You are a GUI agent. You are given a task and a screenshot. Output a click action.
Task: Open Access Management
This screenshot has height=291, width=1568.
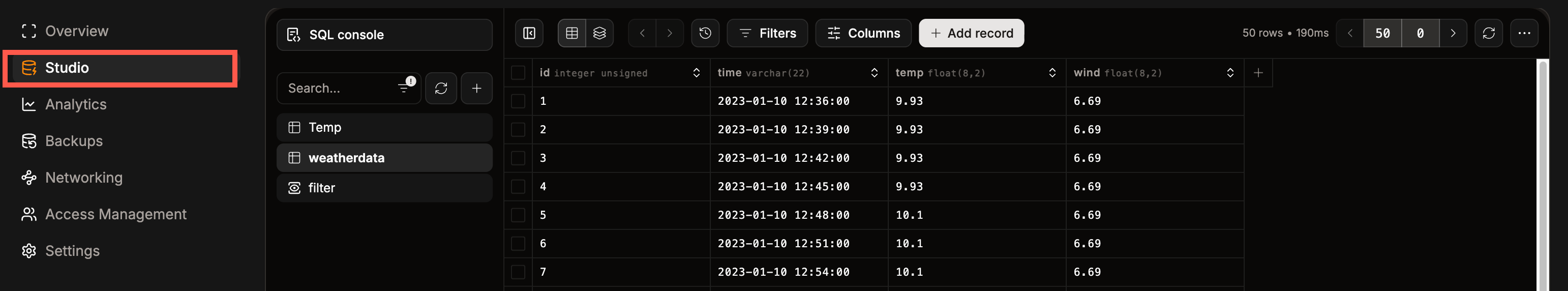point(104,214)
